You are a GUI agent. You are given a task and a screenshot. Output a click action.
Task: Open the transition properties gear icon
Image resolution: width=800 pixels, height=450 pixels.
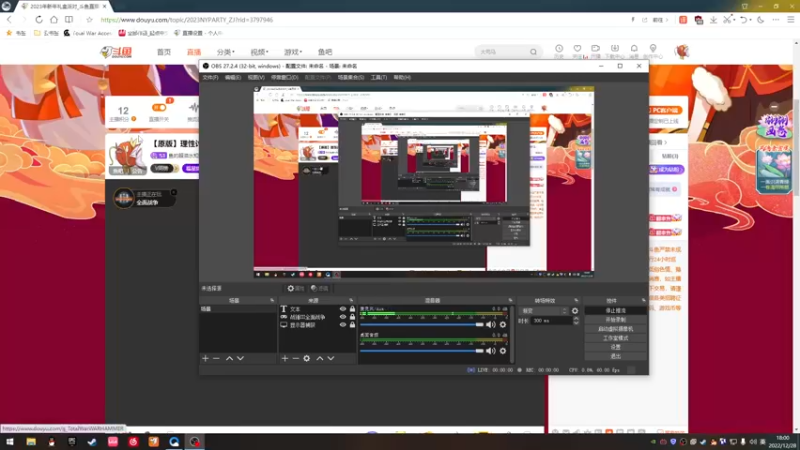575,311
